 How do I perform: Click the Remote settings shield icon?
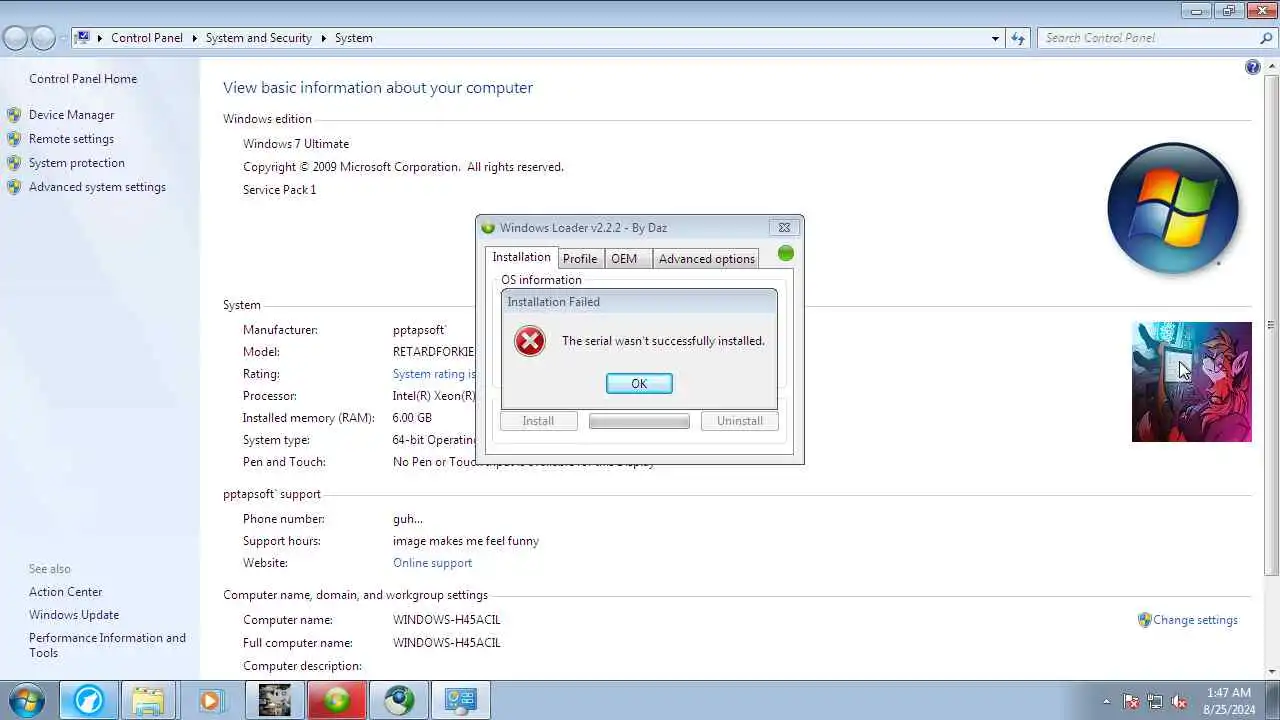point(14,139)
